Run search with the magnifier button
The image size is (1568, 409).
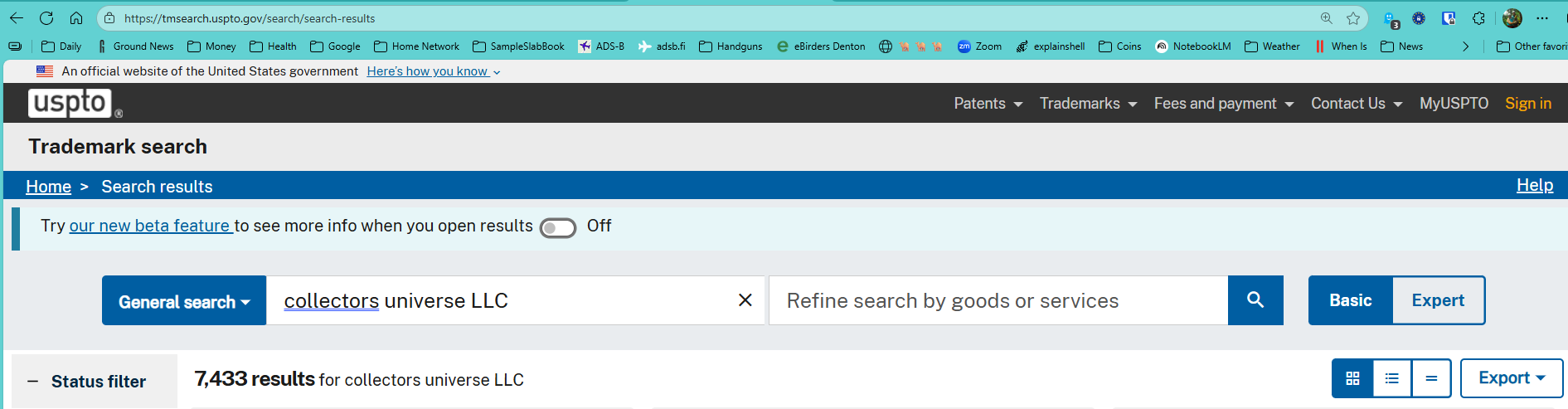[x=1255, y=300]
